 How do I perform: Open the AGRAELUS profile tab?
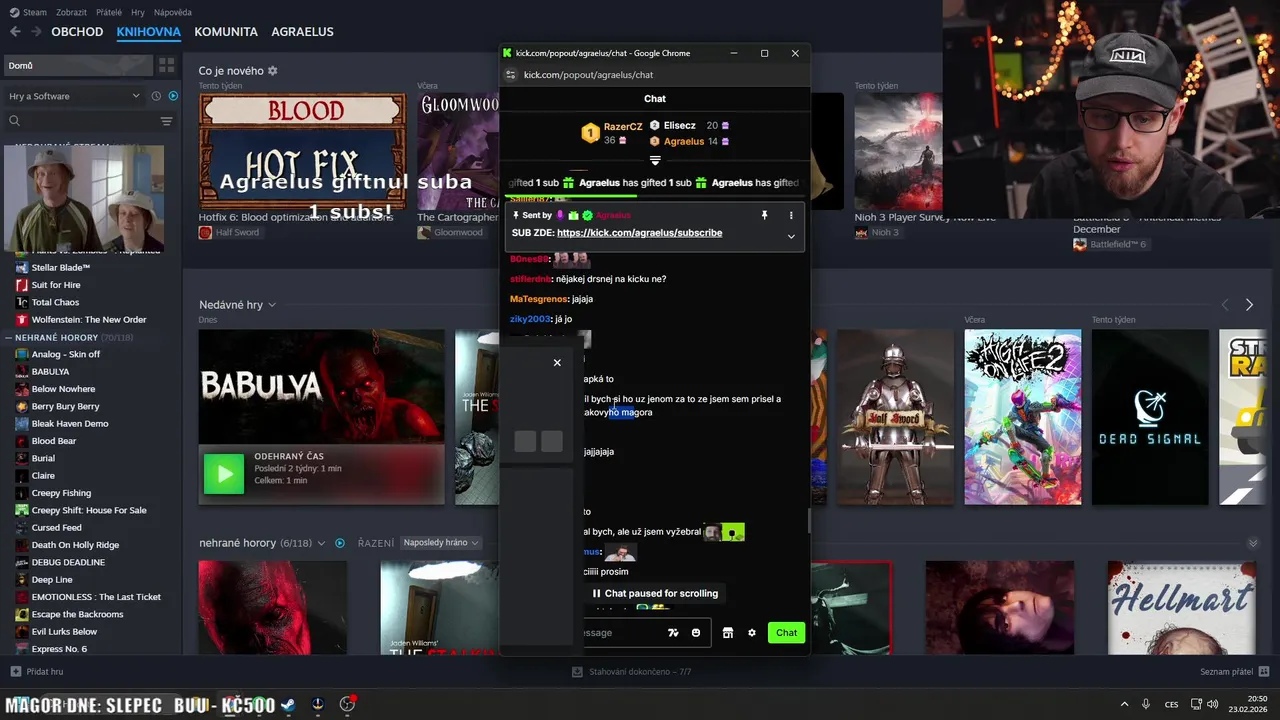pos(302,32)
